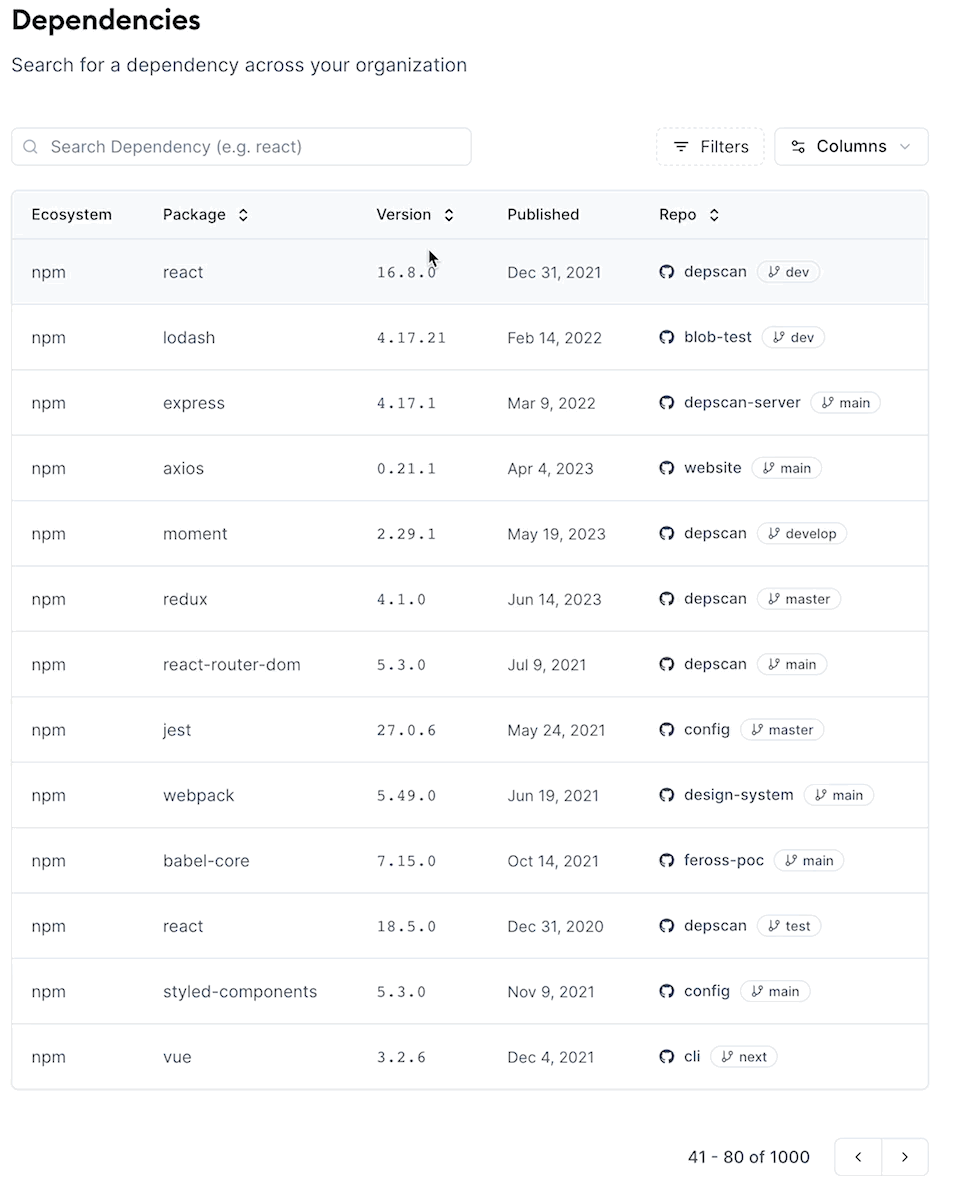
Task: Open the depscan-server repo link
Action: (x=742, y=403)
